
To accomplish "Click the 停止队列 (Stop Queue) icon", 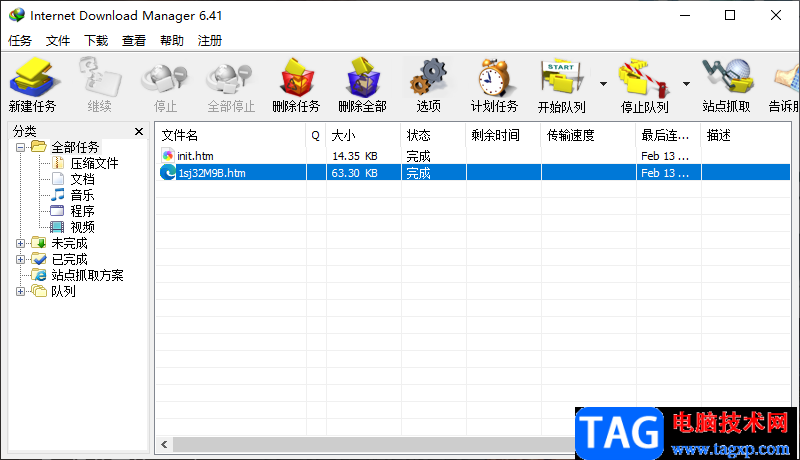I will [x=644, y=78].
